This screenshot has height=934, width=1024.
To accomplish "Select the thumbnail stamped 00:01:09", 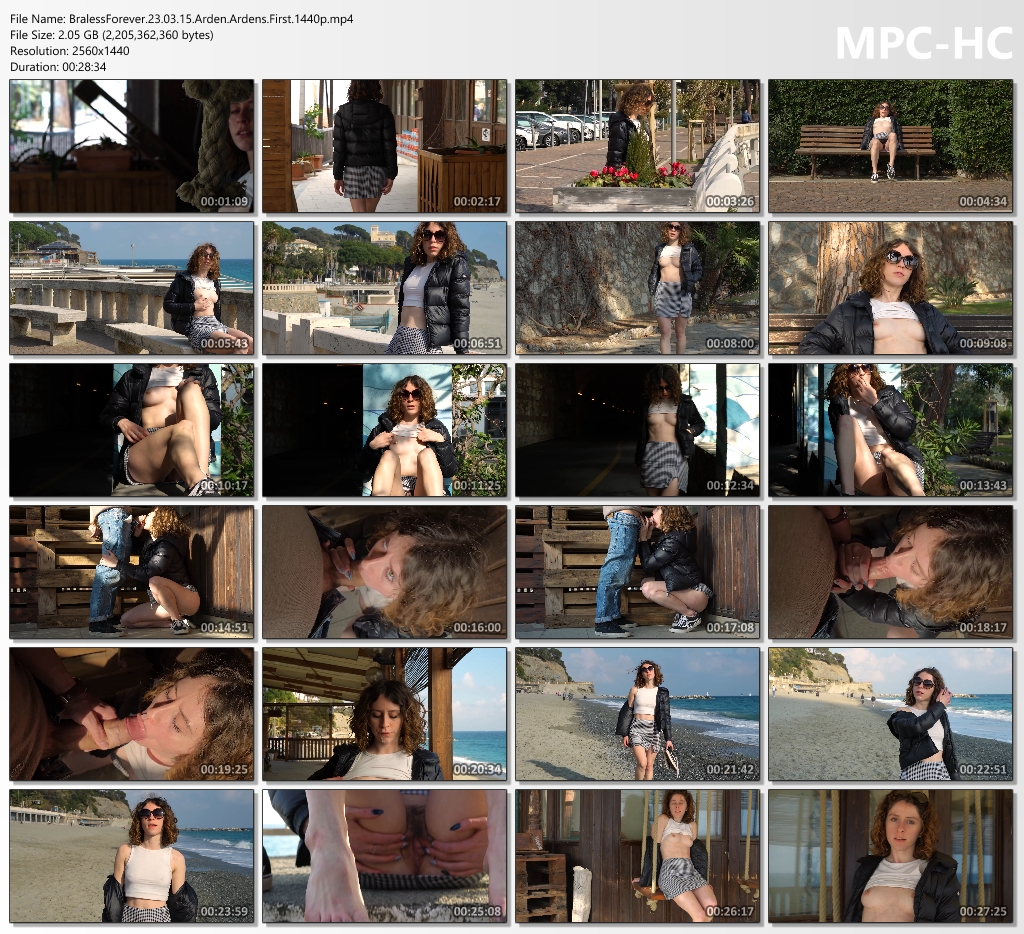I will 132,146.
